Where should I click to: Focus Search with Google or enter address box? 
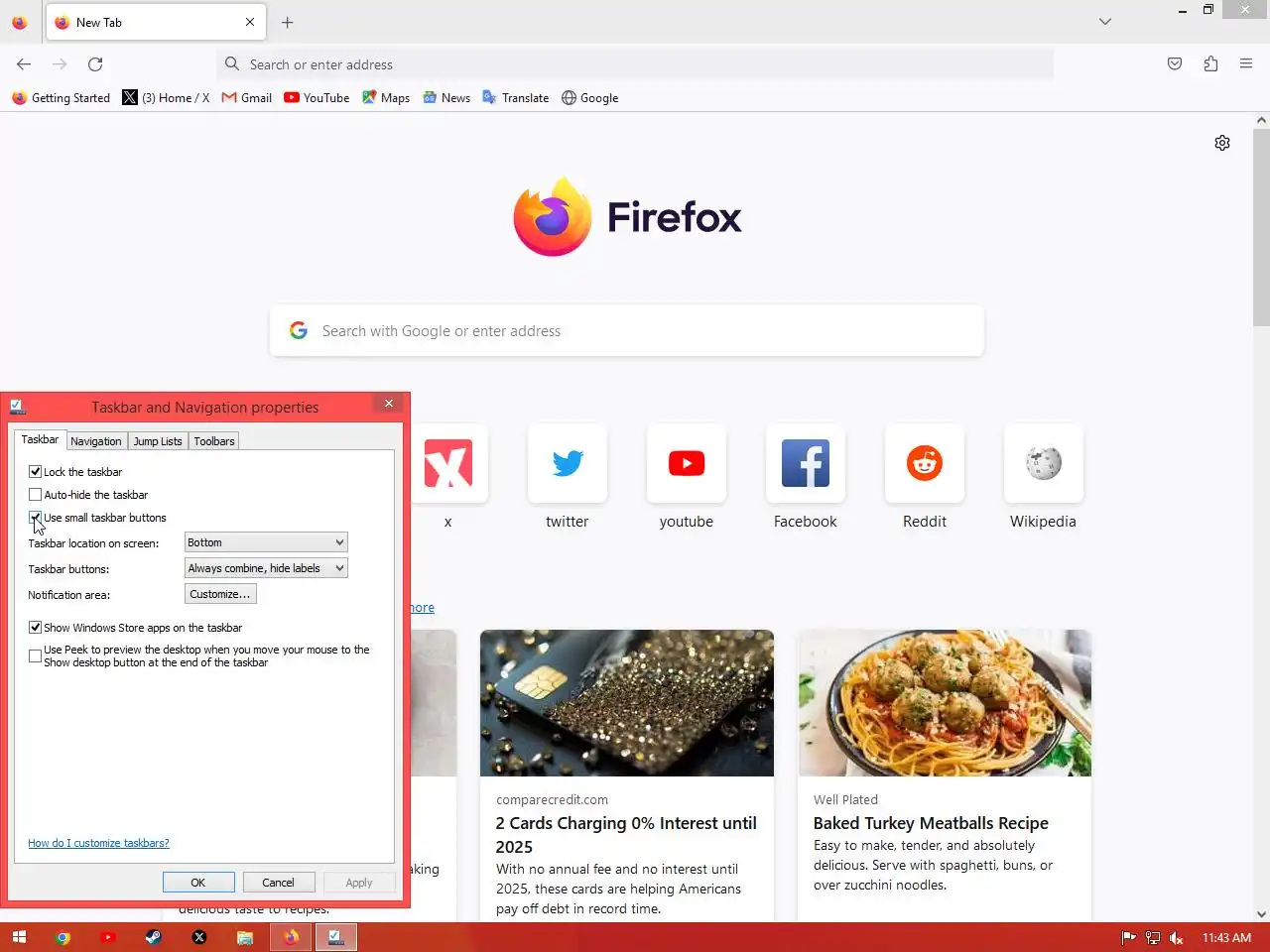(627, 331)
